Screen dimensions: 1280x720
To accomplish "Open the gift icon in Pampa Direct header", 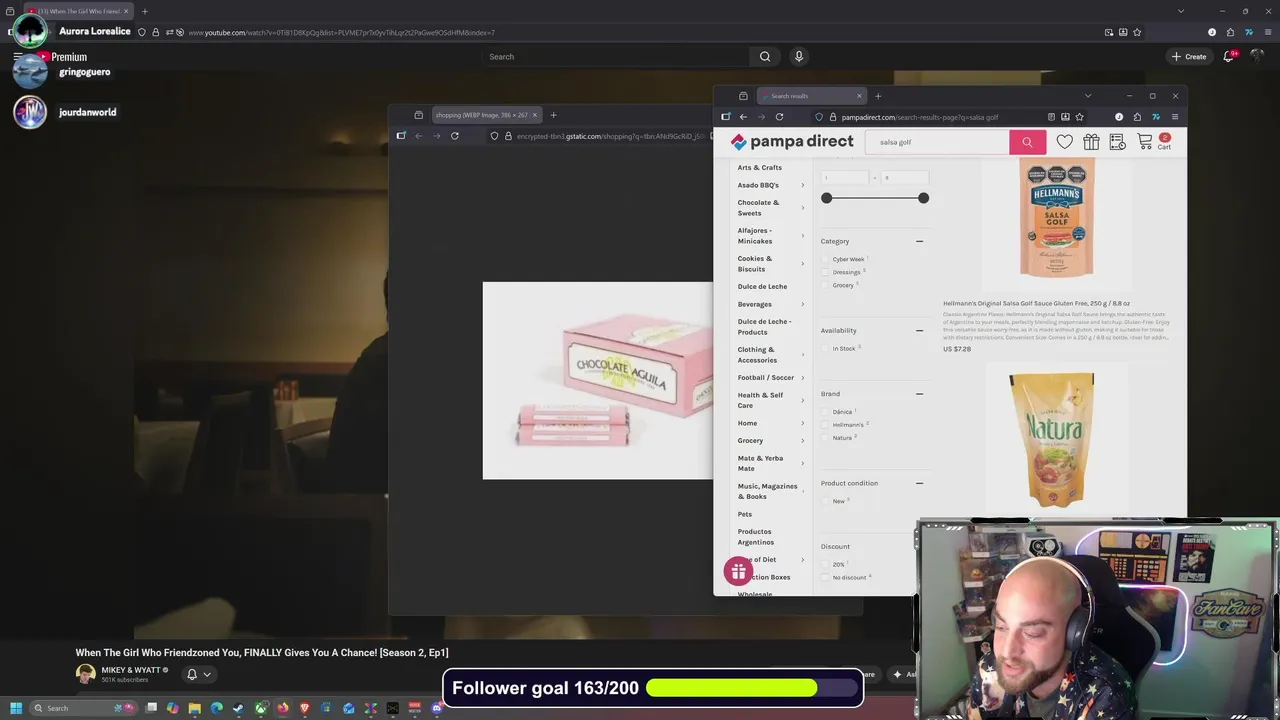I will coord(1091,142).
